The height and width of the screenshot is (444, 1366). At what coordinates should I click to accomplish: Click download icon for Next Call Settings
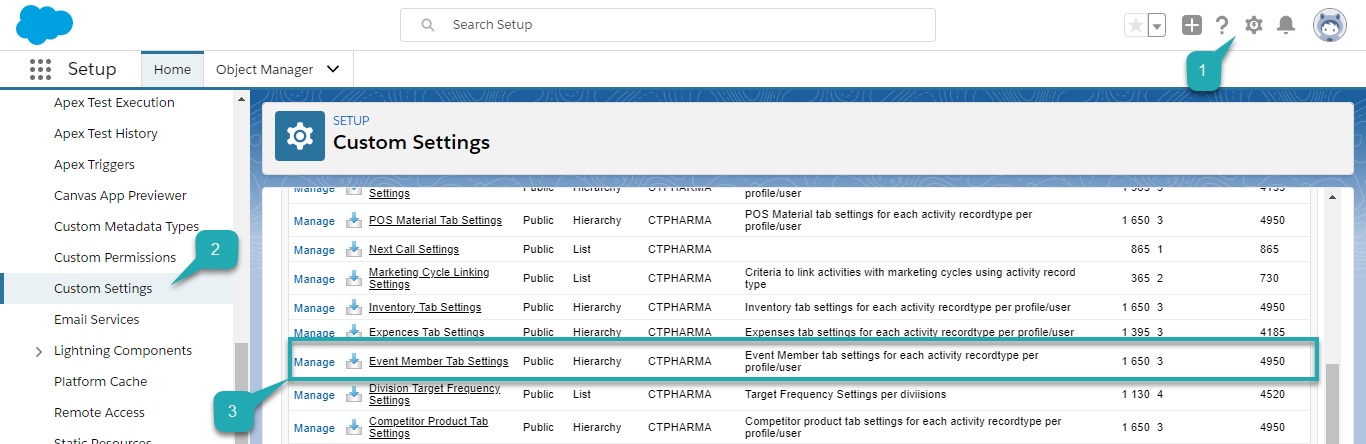click(354, 250)
